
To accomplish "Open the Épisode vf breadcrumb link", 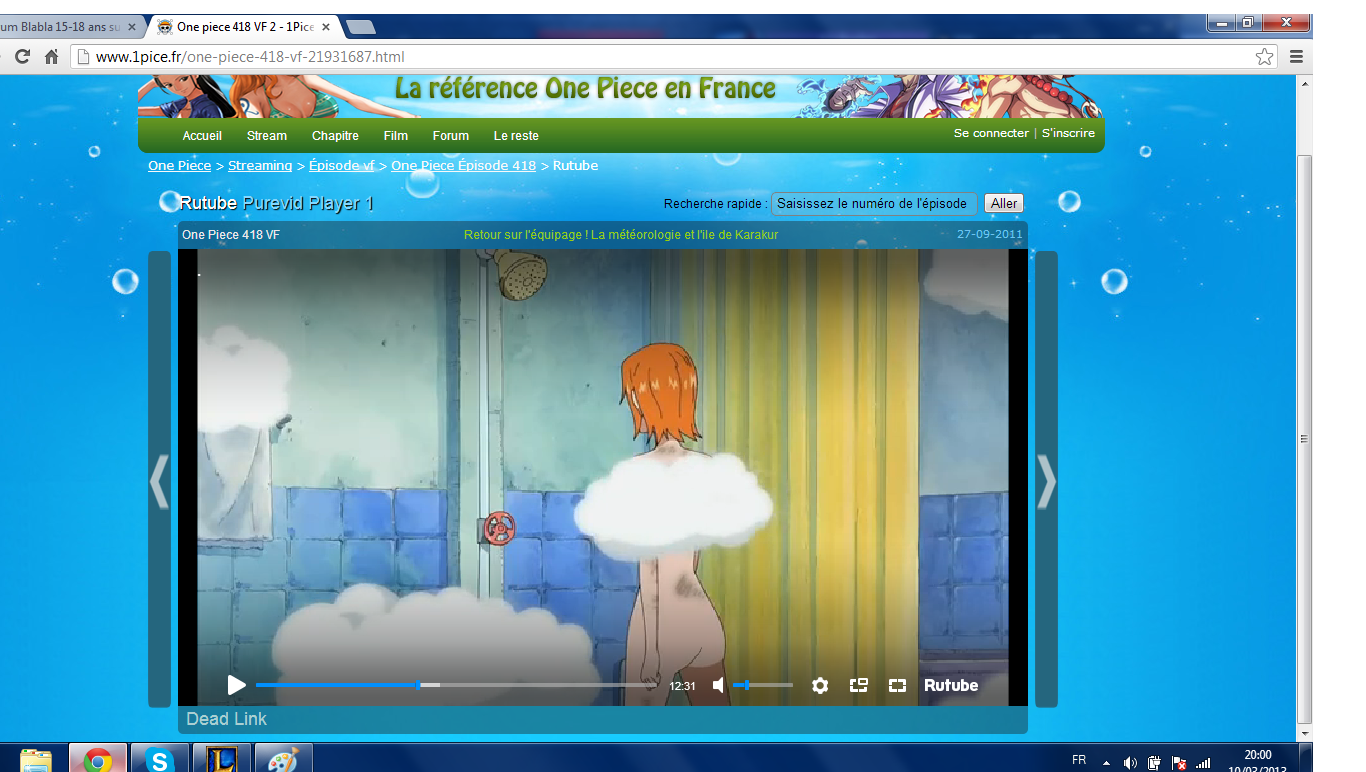I will click(342, 165).
